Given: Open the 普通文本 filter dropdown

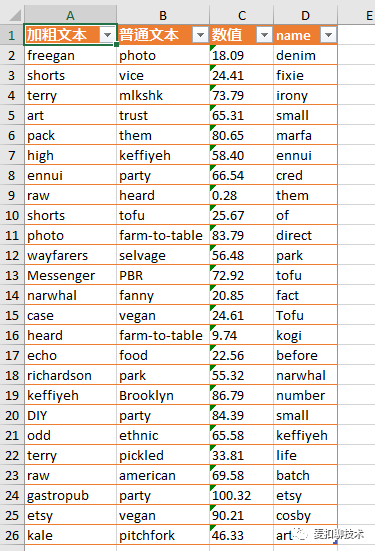Looking at the screenshot, I should tap(200, 35).
